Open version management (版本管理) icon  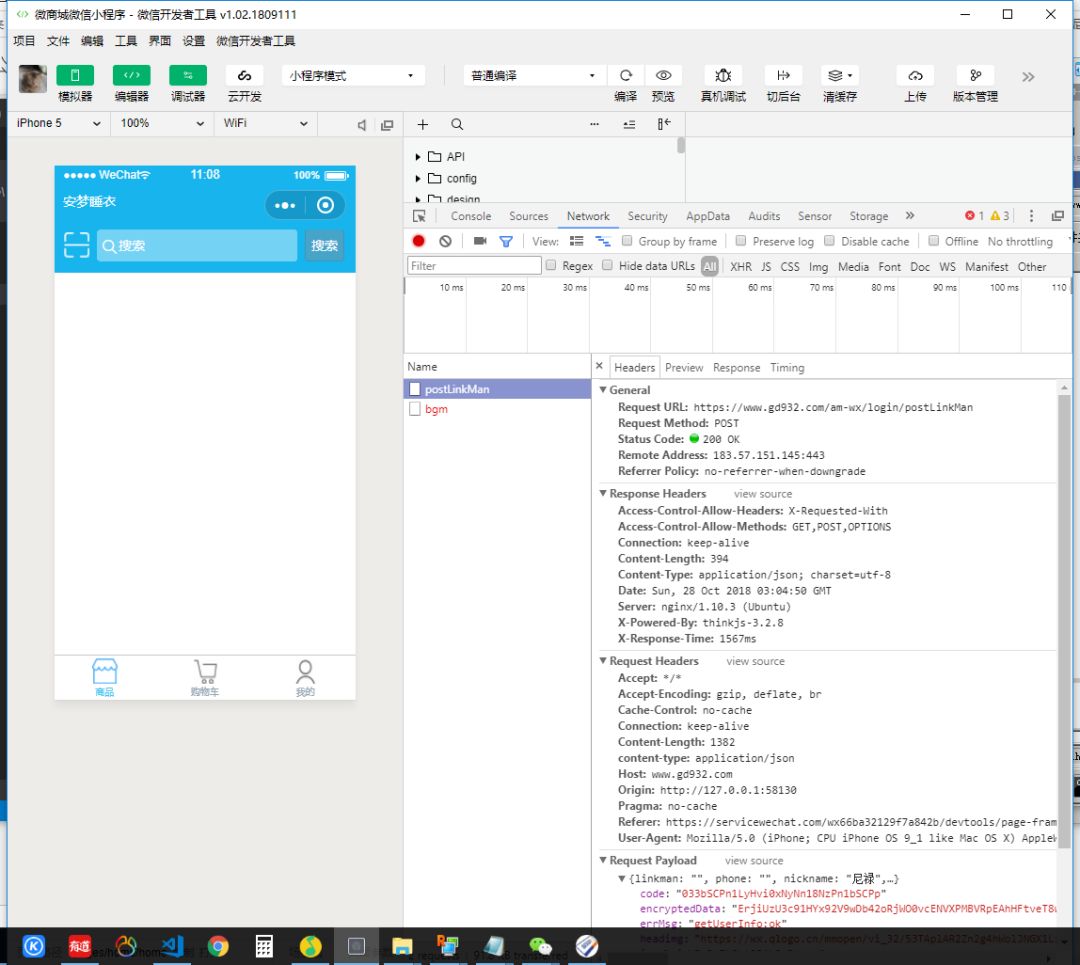coord(975,75)
